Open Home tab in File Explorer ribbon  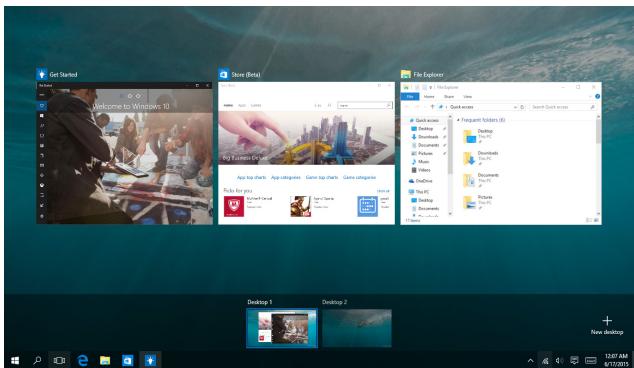(x=429, y=96)
